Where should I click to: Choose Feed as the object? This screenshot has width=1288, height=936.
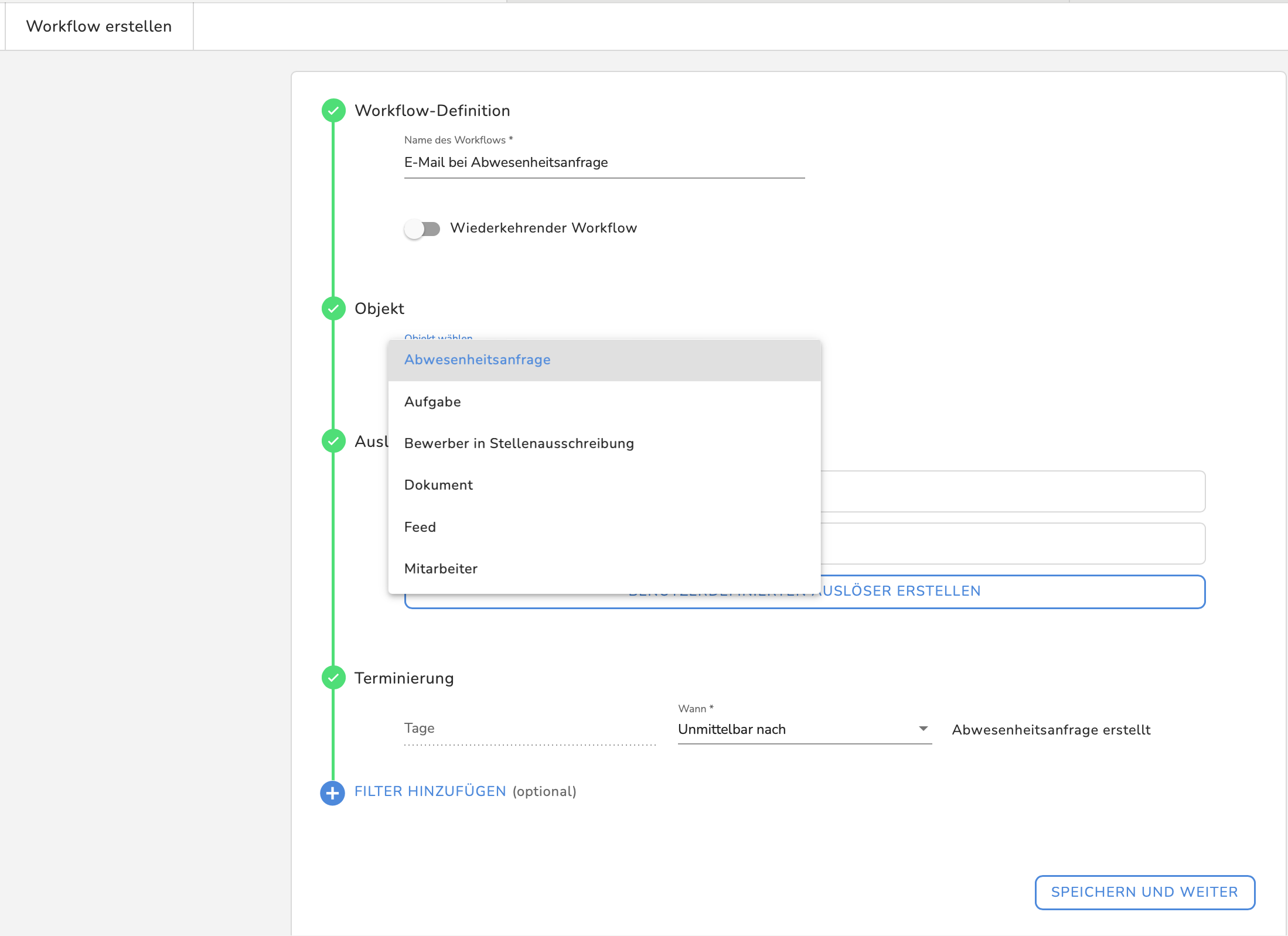pos(420,527)
